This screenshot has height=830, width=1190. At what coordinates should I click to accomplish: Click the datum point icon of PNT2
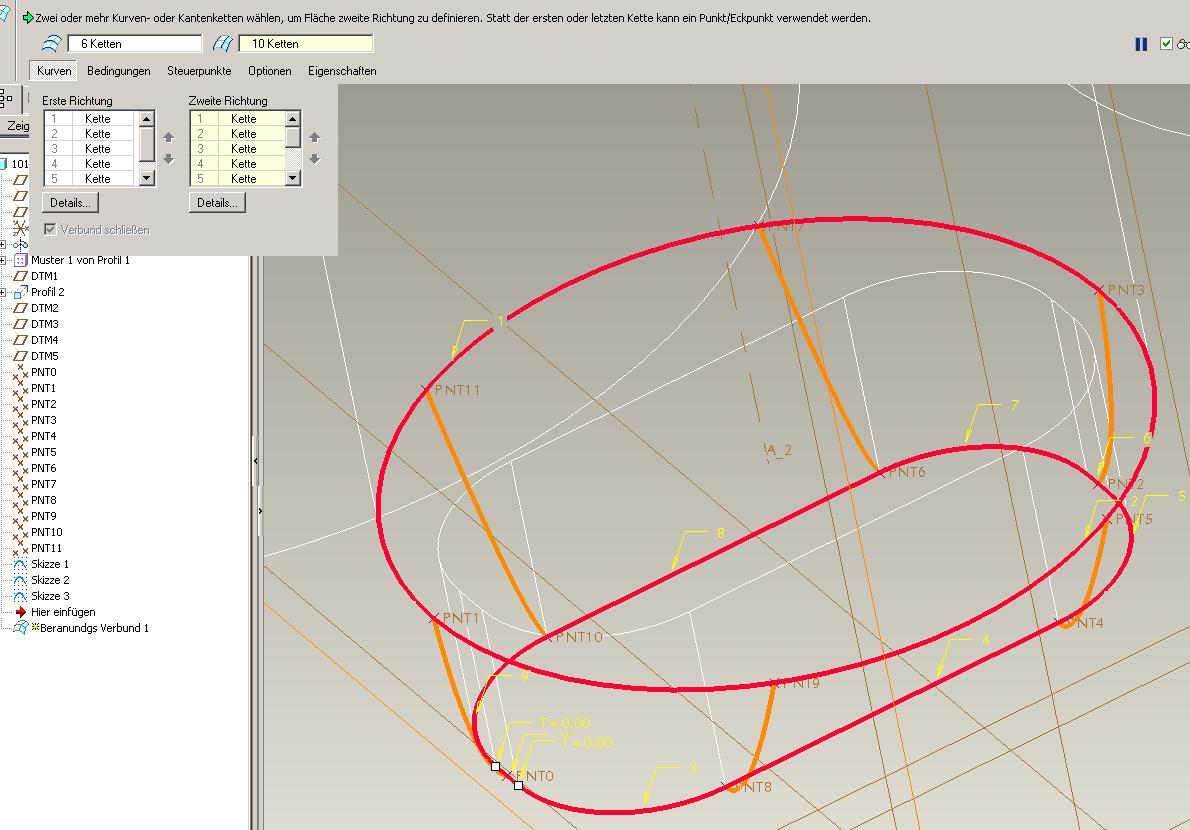(20, 404)
